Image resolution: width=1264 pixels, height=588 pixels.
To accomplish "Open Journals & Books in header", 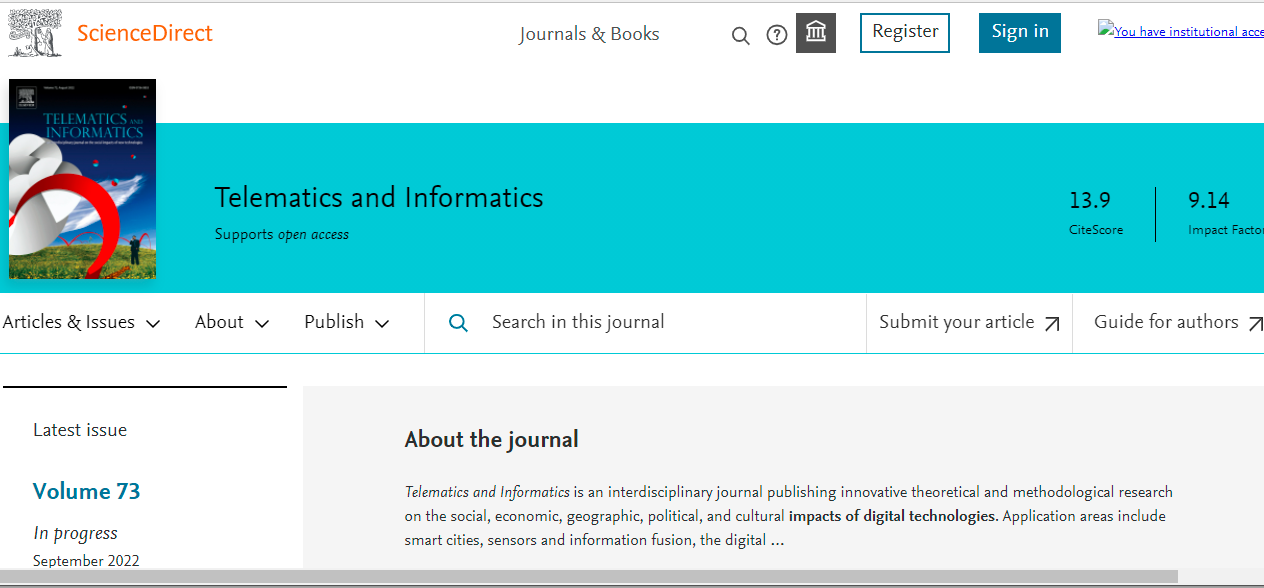I will 589,34.
